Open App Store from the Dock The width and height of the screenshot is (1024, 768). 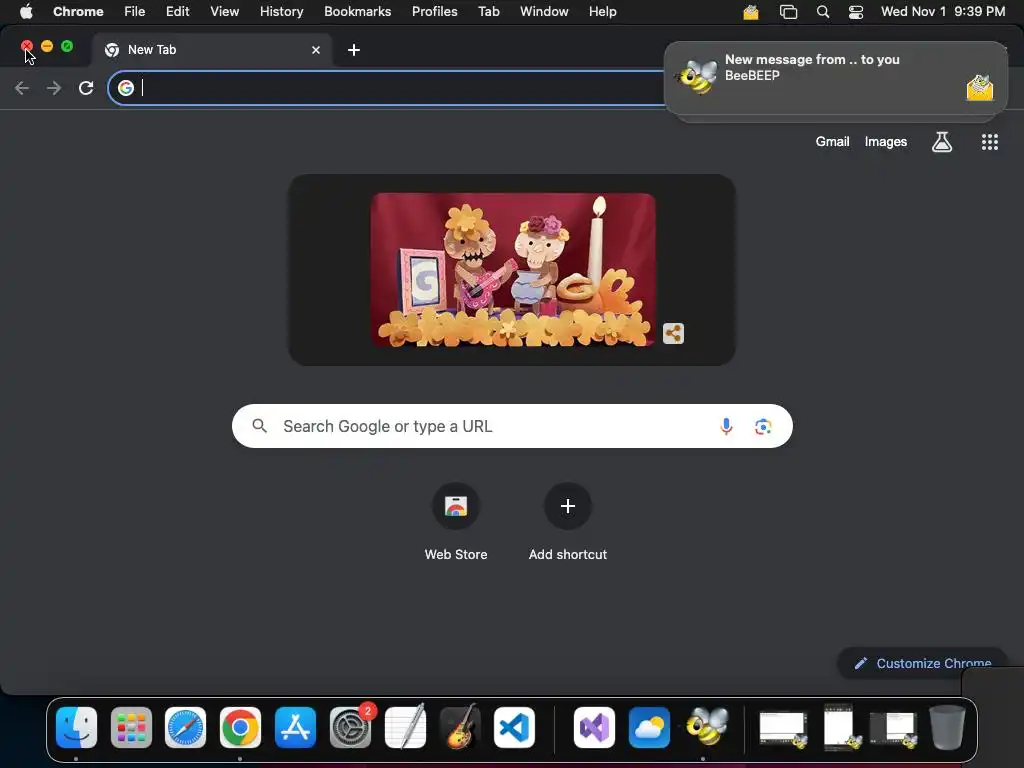(x=295, y=728)
